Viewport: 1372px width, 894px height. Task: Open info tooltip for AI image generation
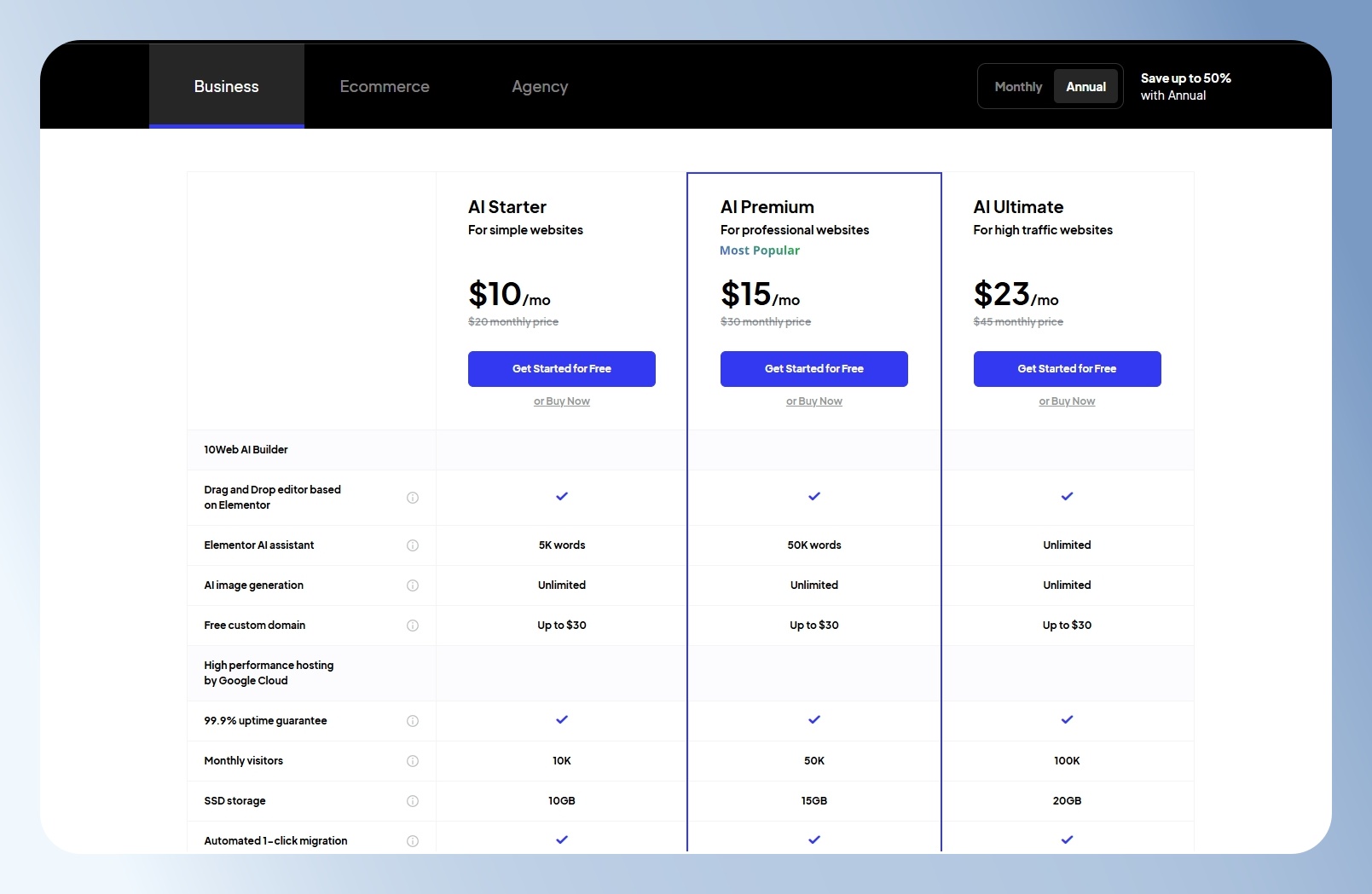(x=413, y=585)
